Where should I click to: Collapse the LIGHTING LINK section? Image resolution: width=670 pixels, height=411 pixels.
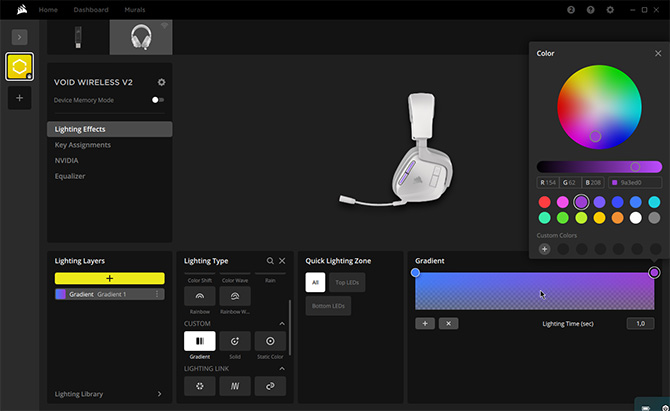point(282,368)
